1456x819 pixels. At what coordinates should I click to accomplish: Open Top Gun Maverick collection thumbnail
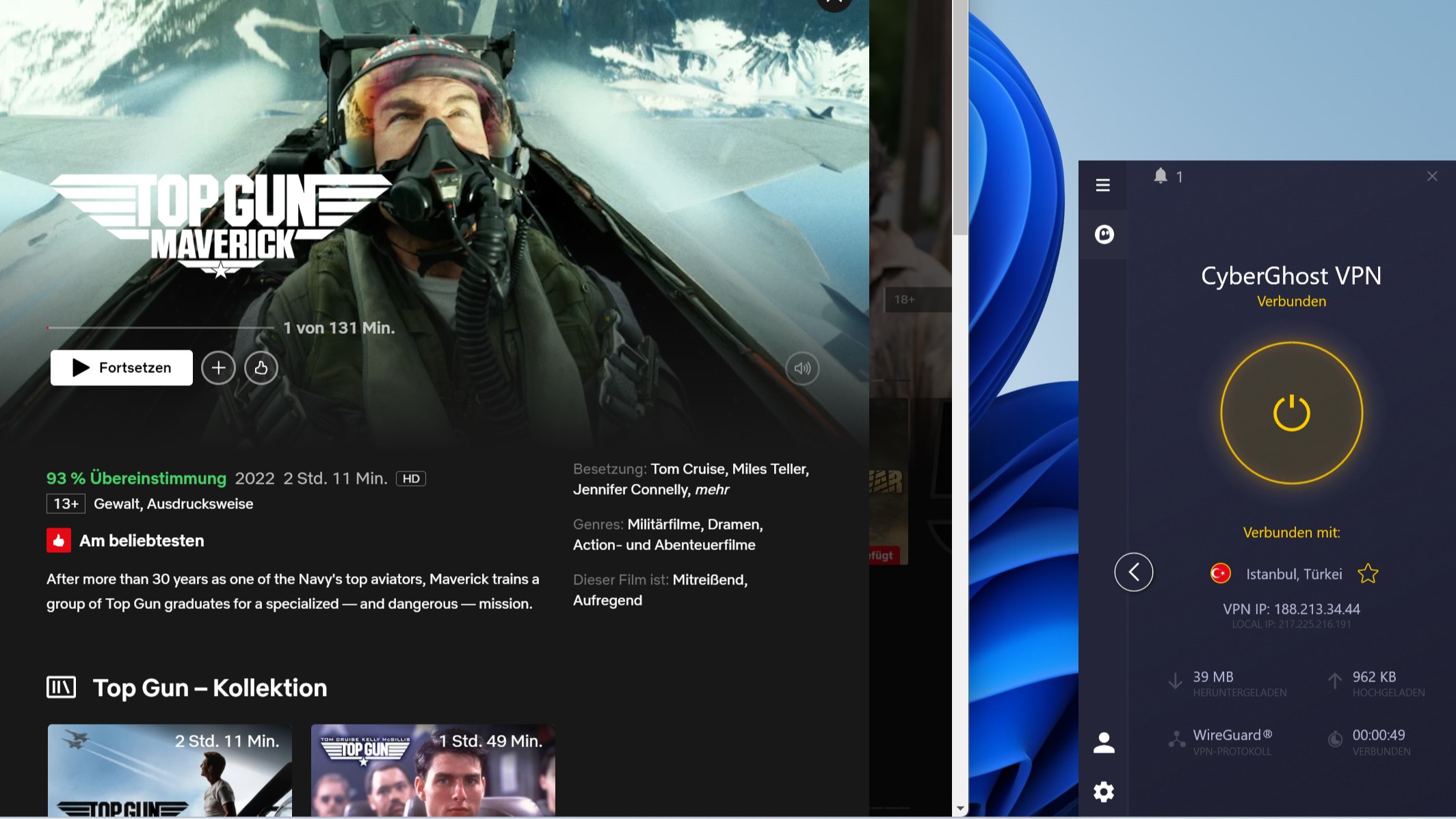point(170,770)
